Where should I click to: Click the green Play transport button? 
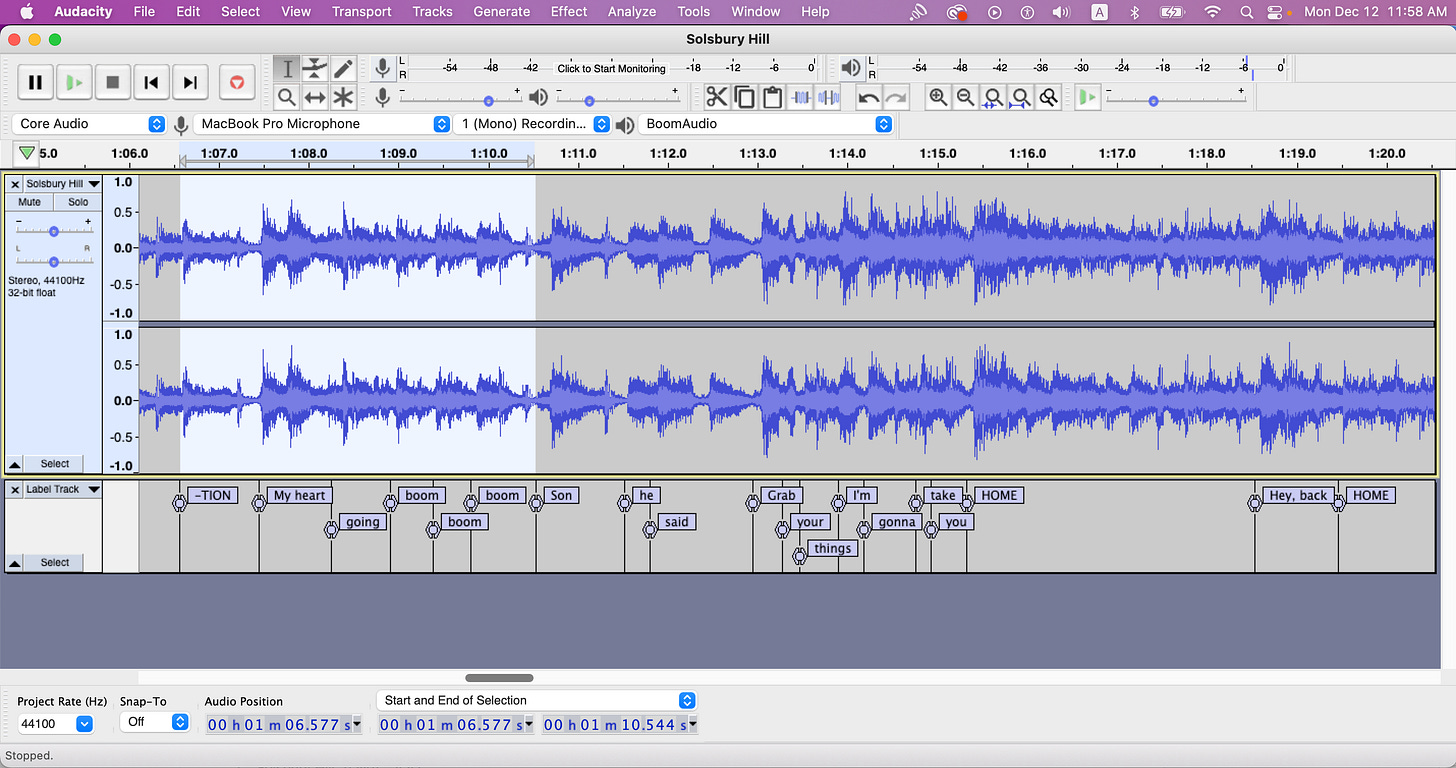pos(74,82)
